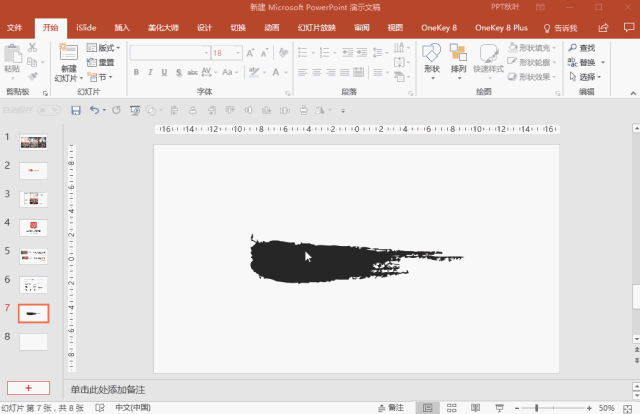640x414 pixels.
Task: Click the Save icon in quick access toolbar
Action: 76,110
